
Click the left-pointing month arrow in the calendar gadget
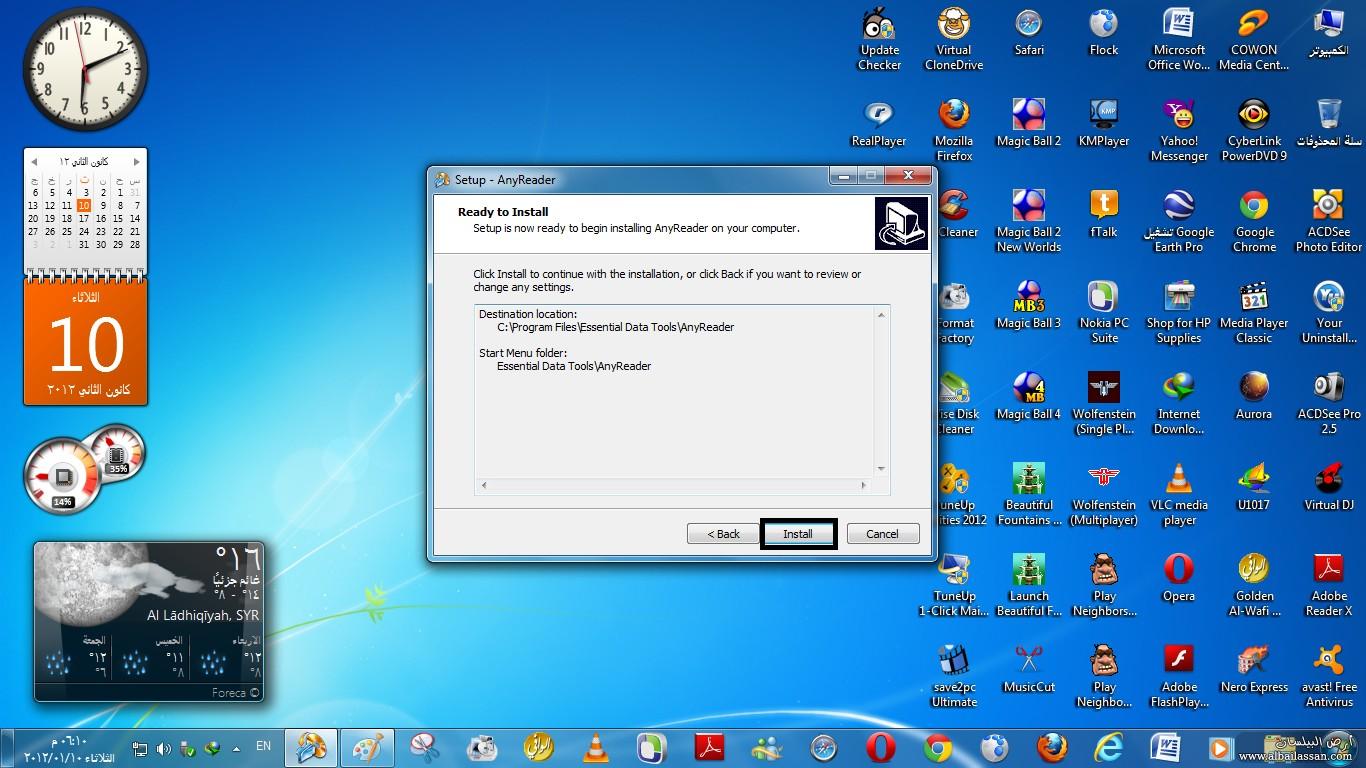coord(34,161)
